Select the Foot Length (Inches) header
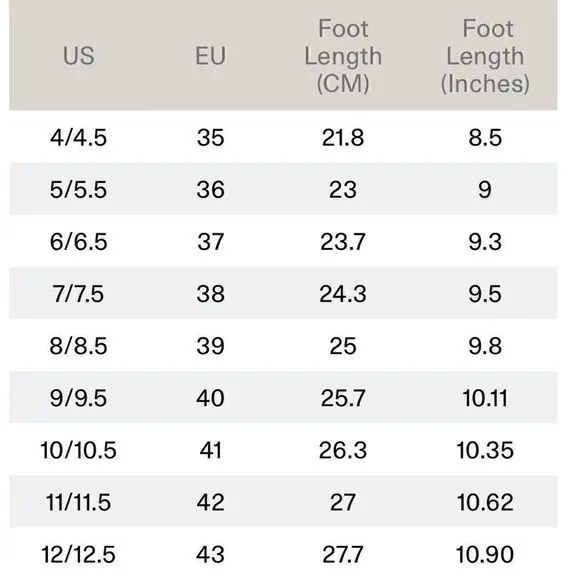Screen dimensions: 580x580 (485, 56)
